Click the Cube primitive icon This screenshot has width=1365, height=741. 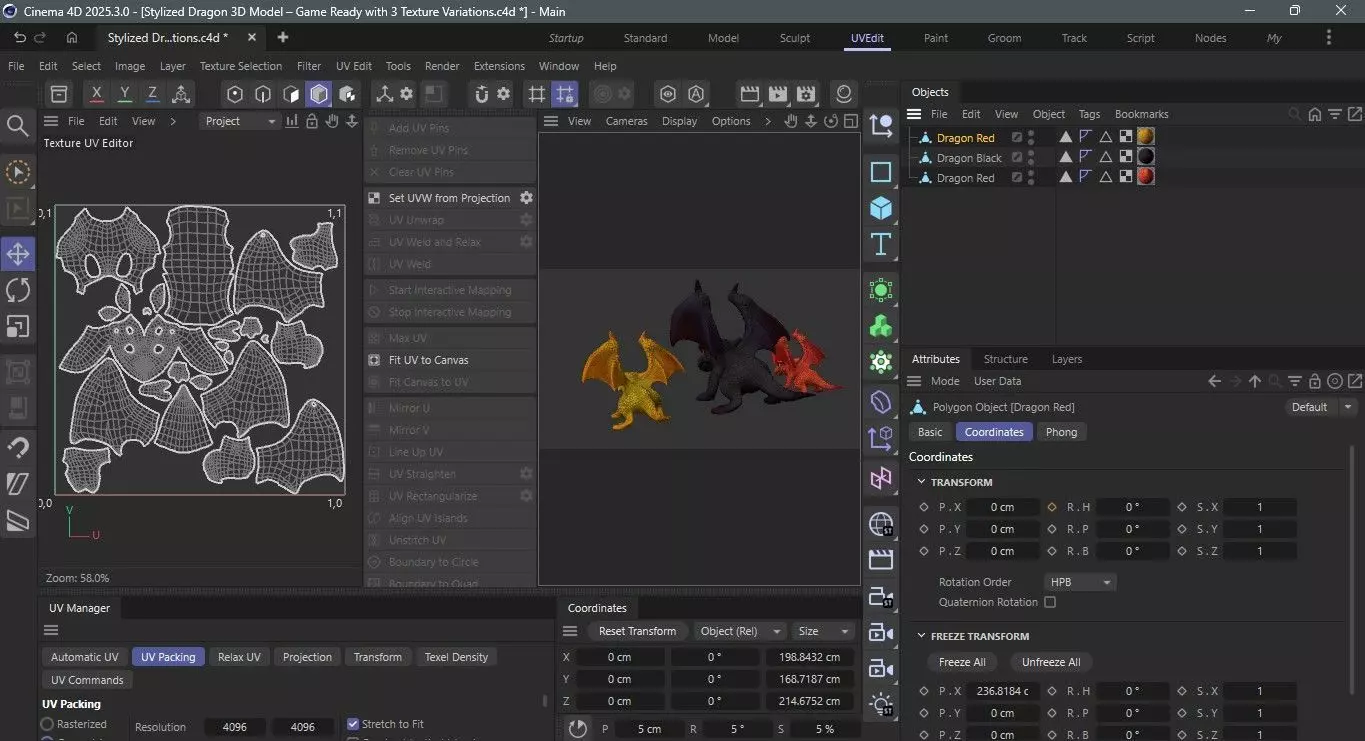tap(881, 208)
